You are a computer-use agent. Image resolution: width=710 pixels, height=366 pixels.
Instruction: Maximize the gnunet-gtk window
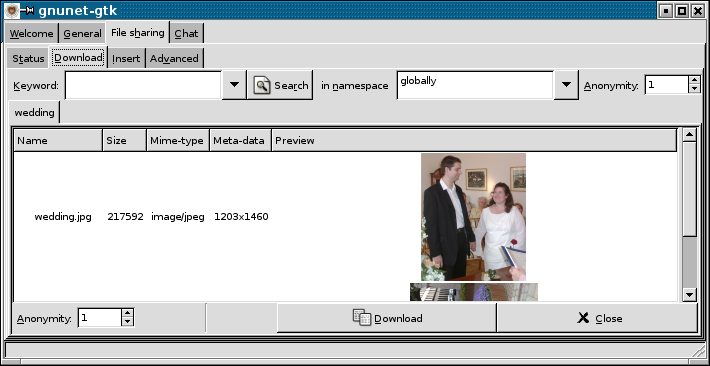[681, 11]
